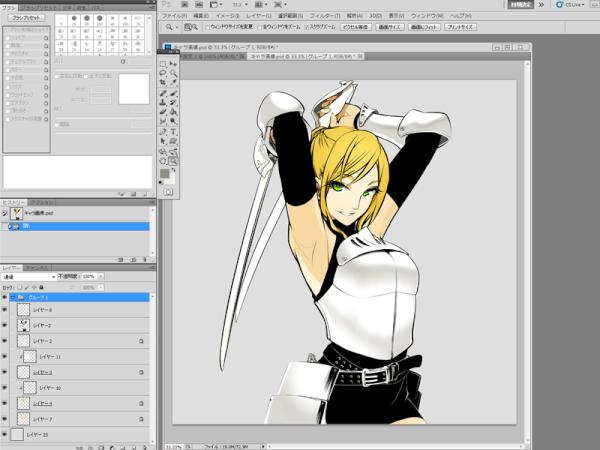This screenshot has width=600, height=450.
Task: Select the 3D Rotate tool
Action: pyautogui.click(x=163, y=152)
